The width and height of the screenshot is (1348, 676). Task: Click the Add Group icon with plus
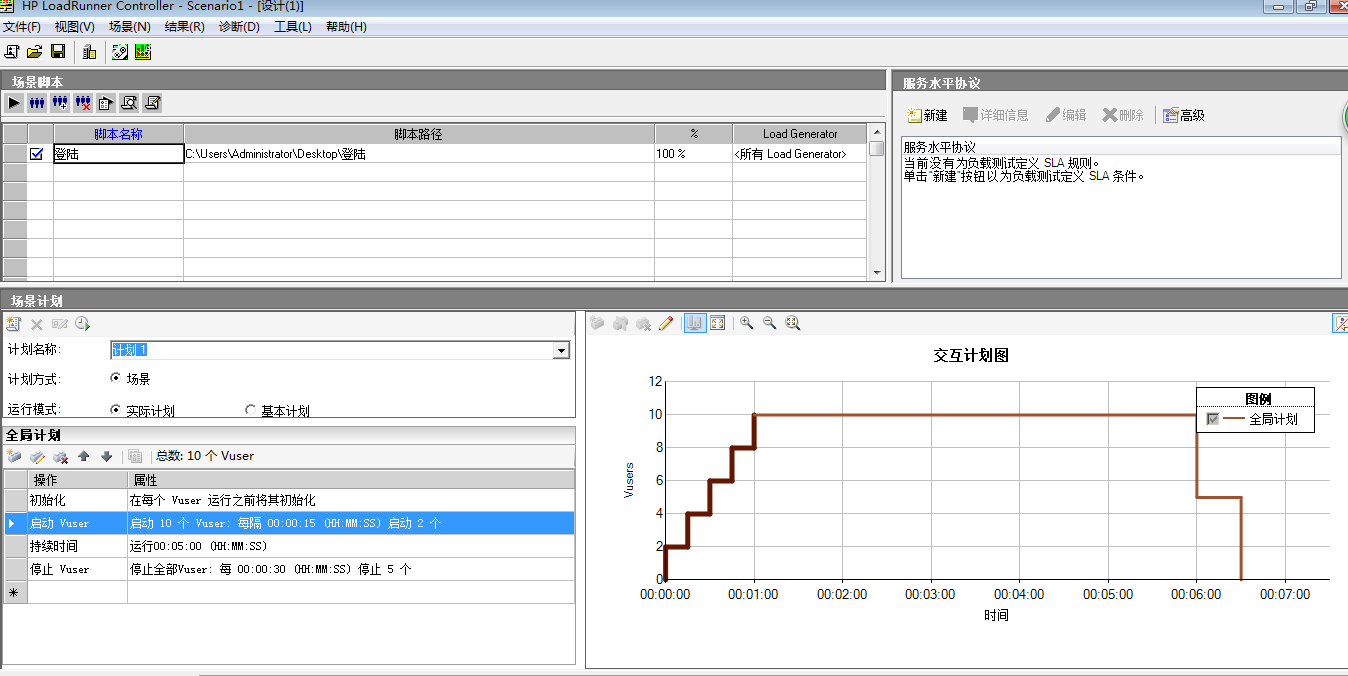tap(60, 102)
